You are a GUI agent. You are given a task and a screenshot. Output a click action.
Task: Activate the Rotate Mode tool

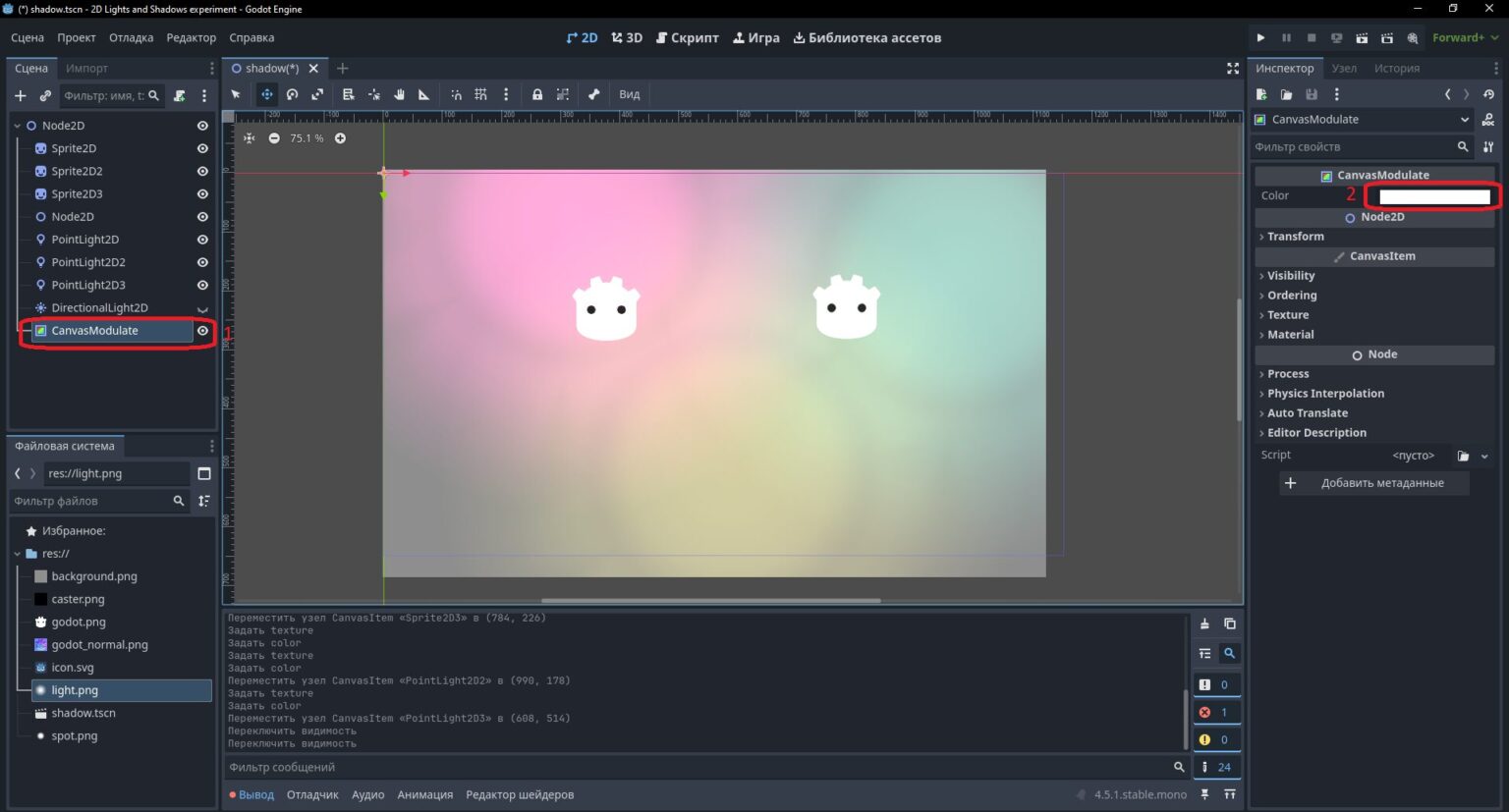coord(292,94)
